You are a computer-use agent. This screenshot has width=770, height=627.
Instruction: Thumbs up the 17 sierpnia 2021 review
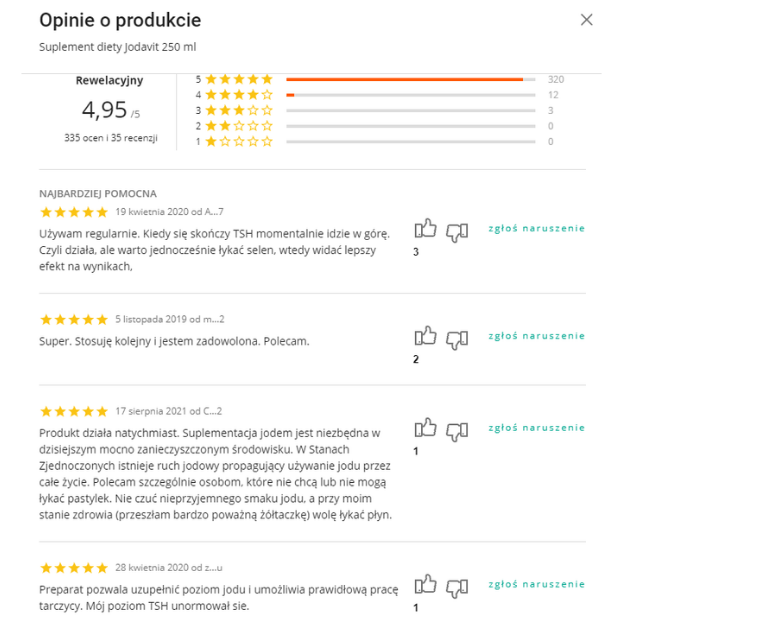click(425, 428)
